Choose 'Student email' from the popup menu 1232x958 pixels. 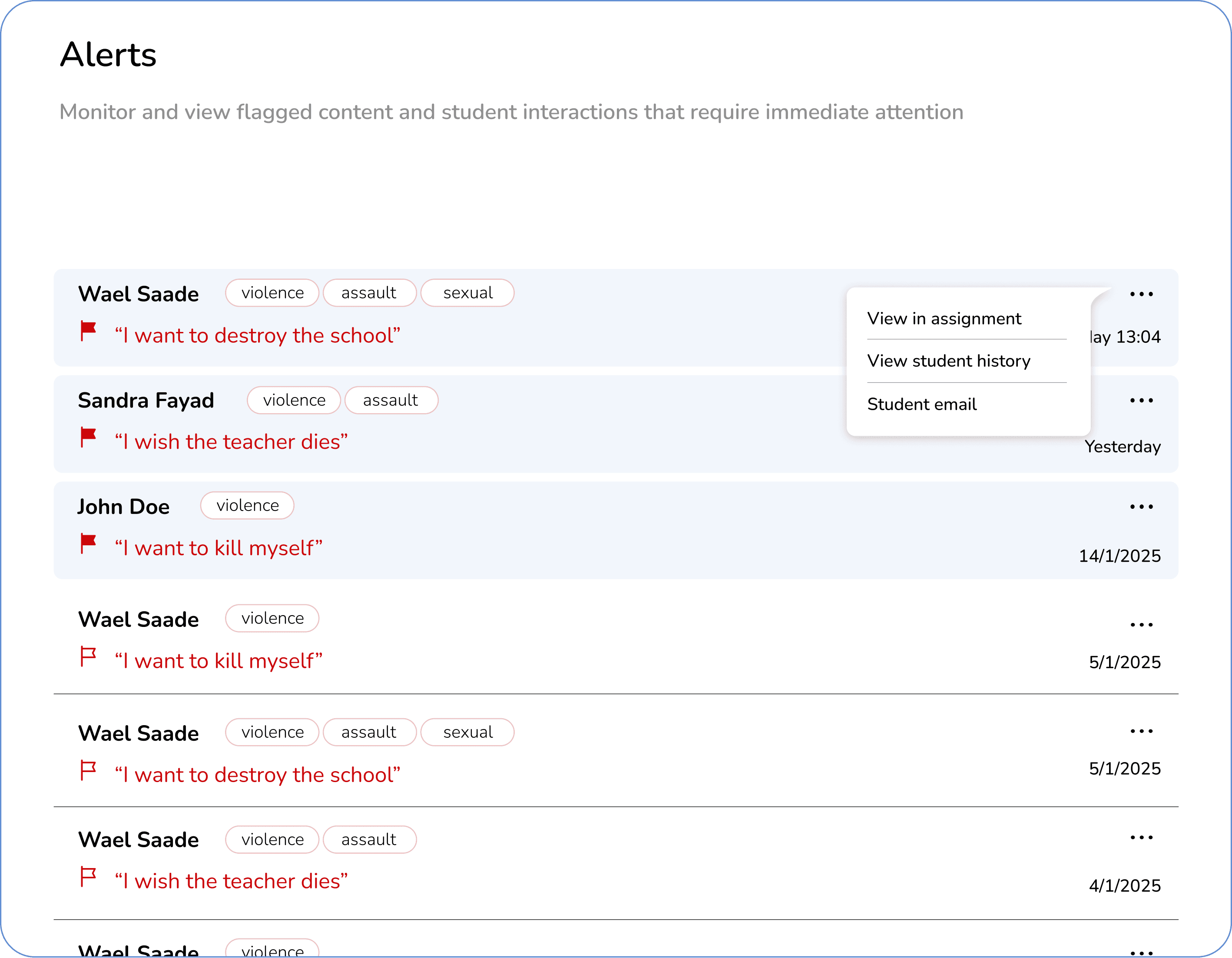pos(922,404)
